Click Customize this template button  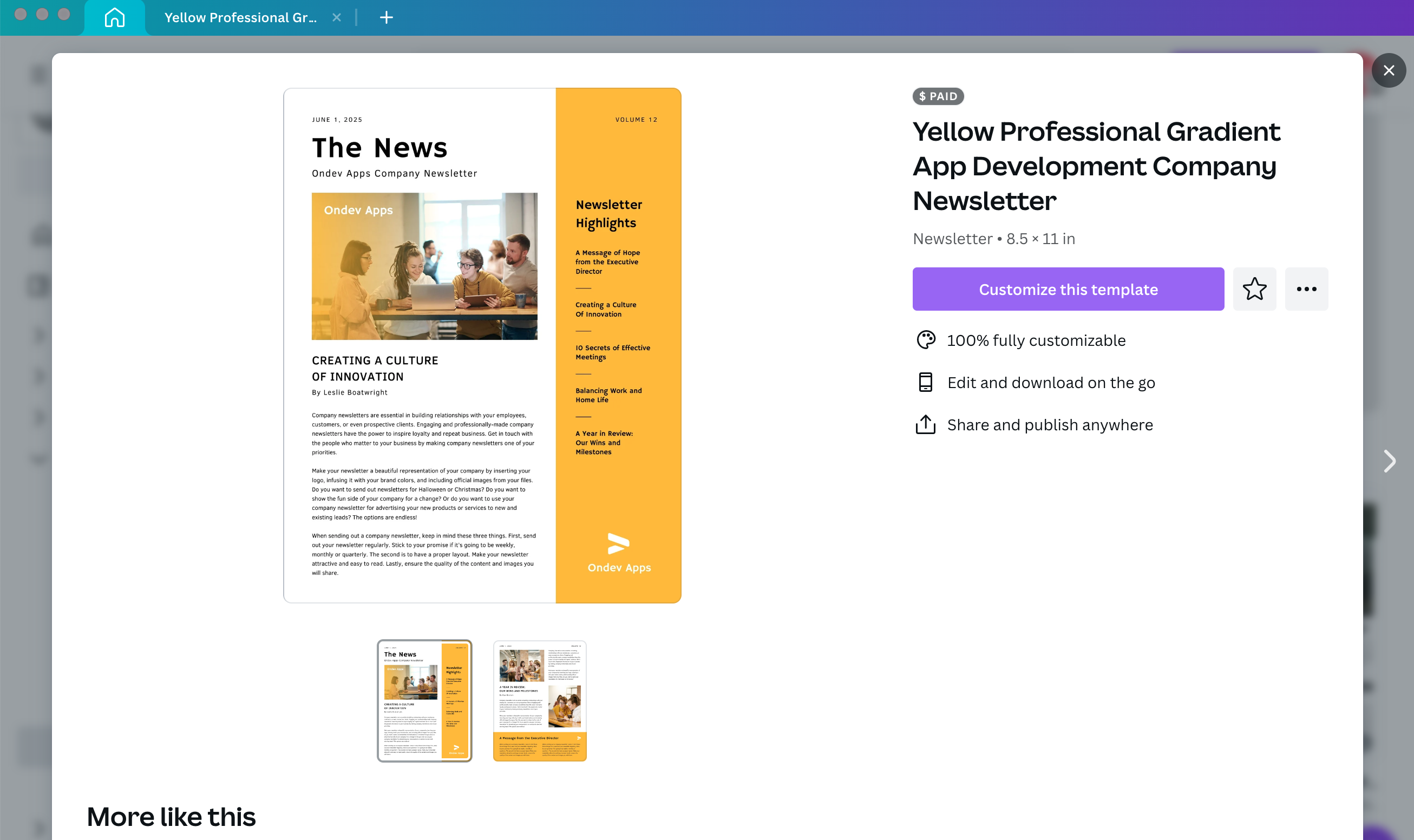pyautogui.click(x=1068, y=289)
